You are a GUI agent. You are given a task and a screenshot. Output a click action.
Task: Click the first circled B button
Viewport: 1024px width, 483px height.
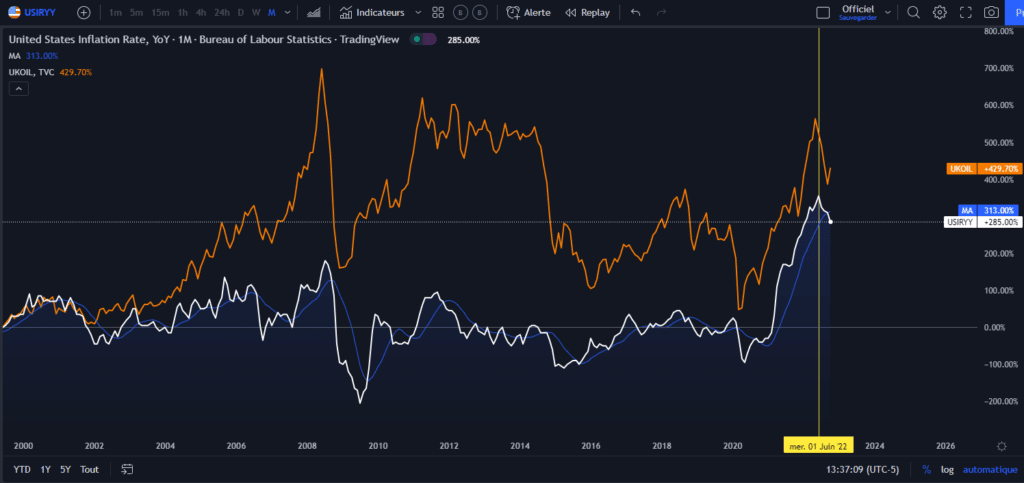(461, 12)
